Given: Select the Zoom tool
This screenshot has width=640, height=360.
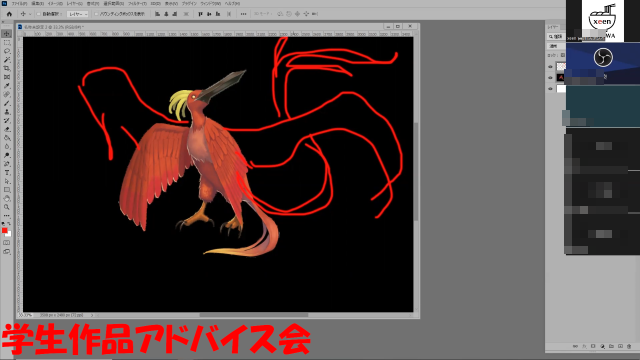Looking at the screenshot, I should click(x=7, y=207).
